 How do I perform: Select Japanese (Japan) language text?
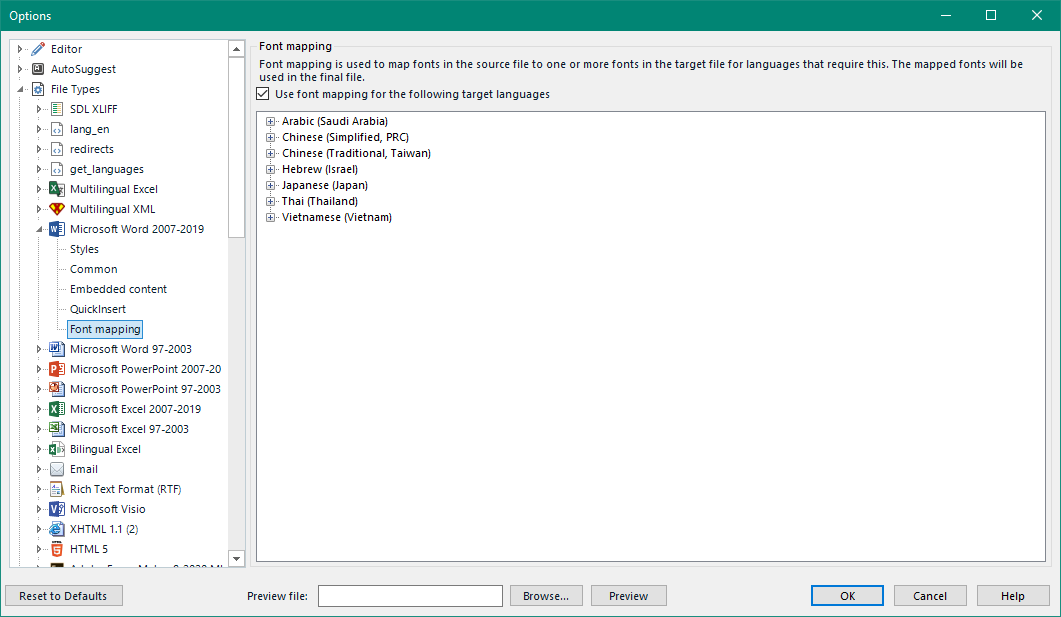pos(325,185)
